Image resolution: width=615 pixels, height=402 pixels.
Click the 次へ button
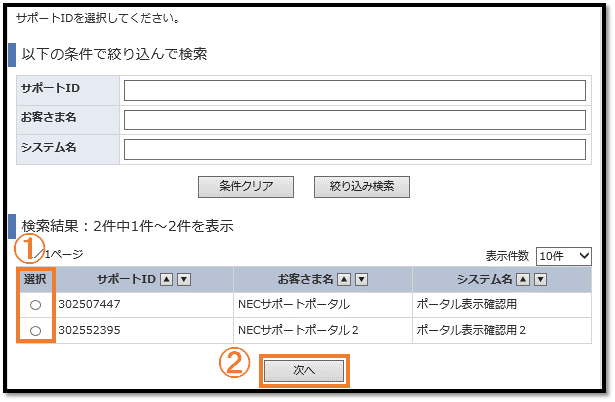tap(304, 370)
